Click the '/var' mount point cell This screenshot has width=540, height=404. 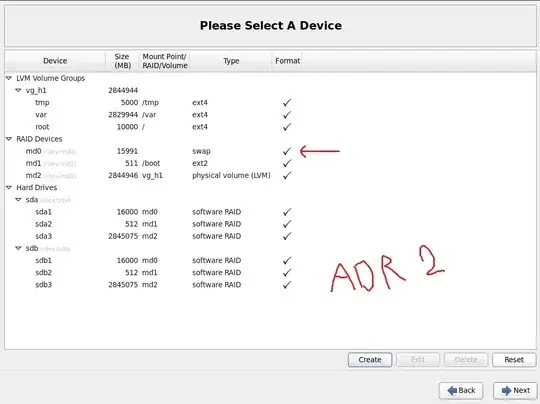click(149, 115)
